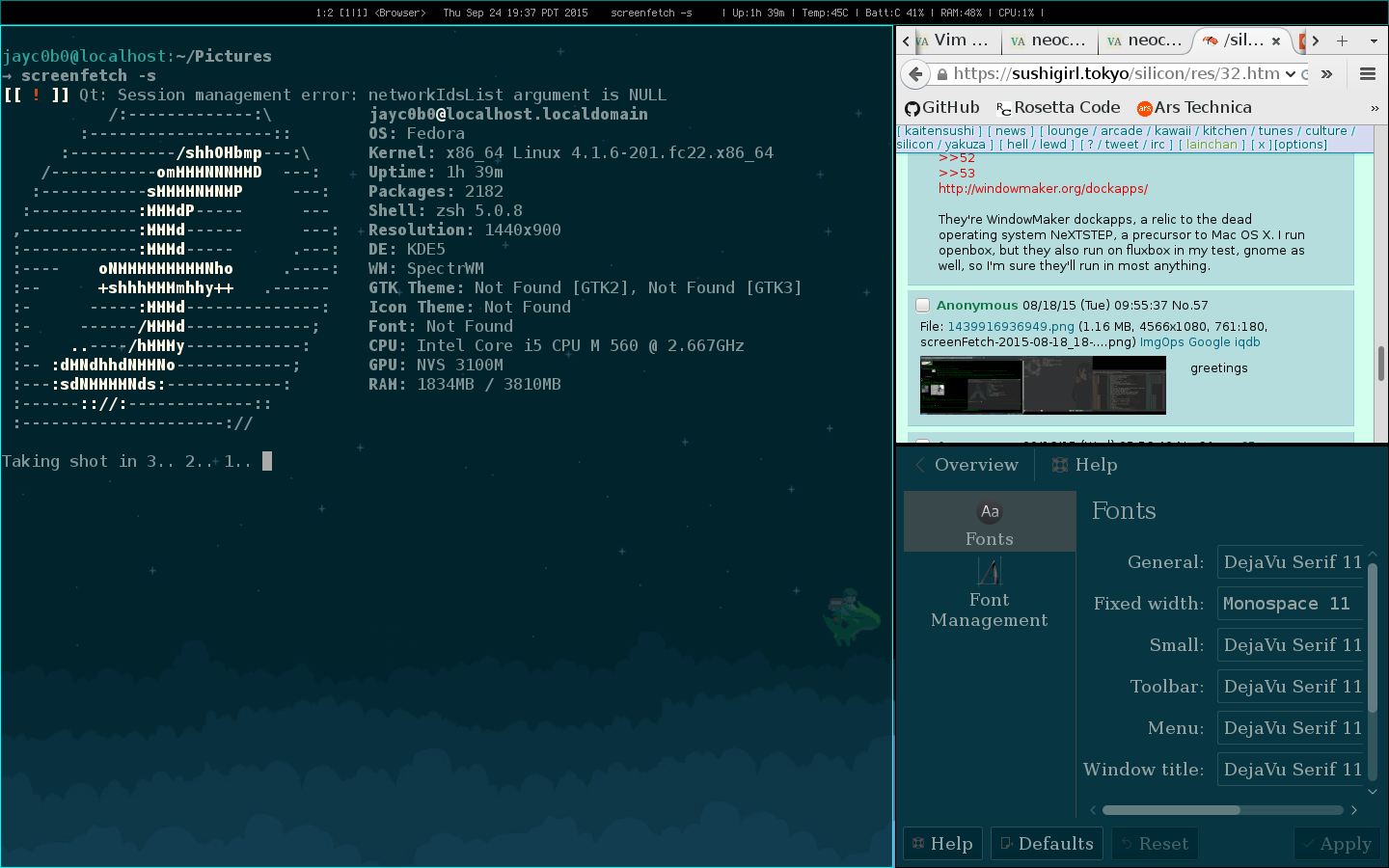This screenshot has height=868, width=1389.
Task: Open the URL bar history dropdown
Action: tap(1291, 74)
